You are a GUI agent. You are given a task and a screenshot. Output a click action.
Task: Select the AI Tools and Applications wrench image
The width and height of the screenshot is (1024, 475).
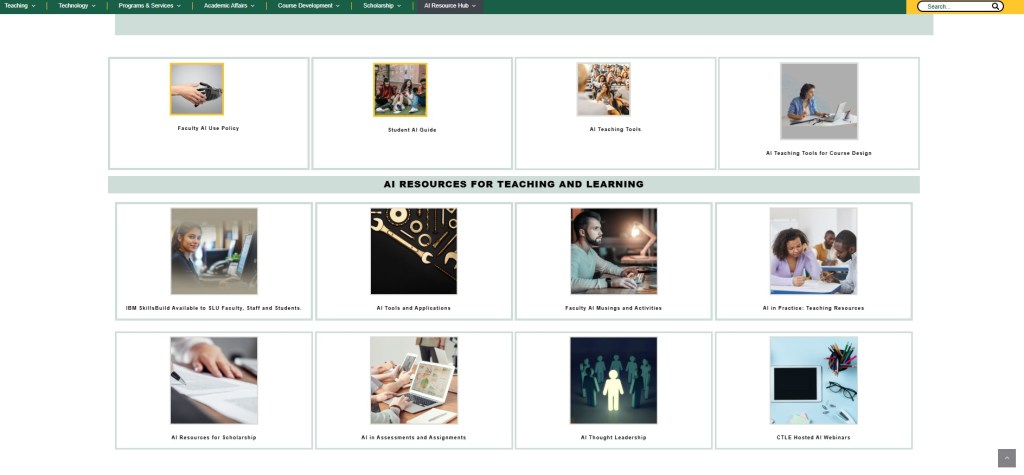click(x=413, y=251)
